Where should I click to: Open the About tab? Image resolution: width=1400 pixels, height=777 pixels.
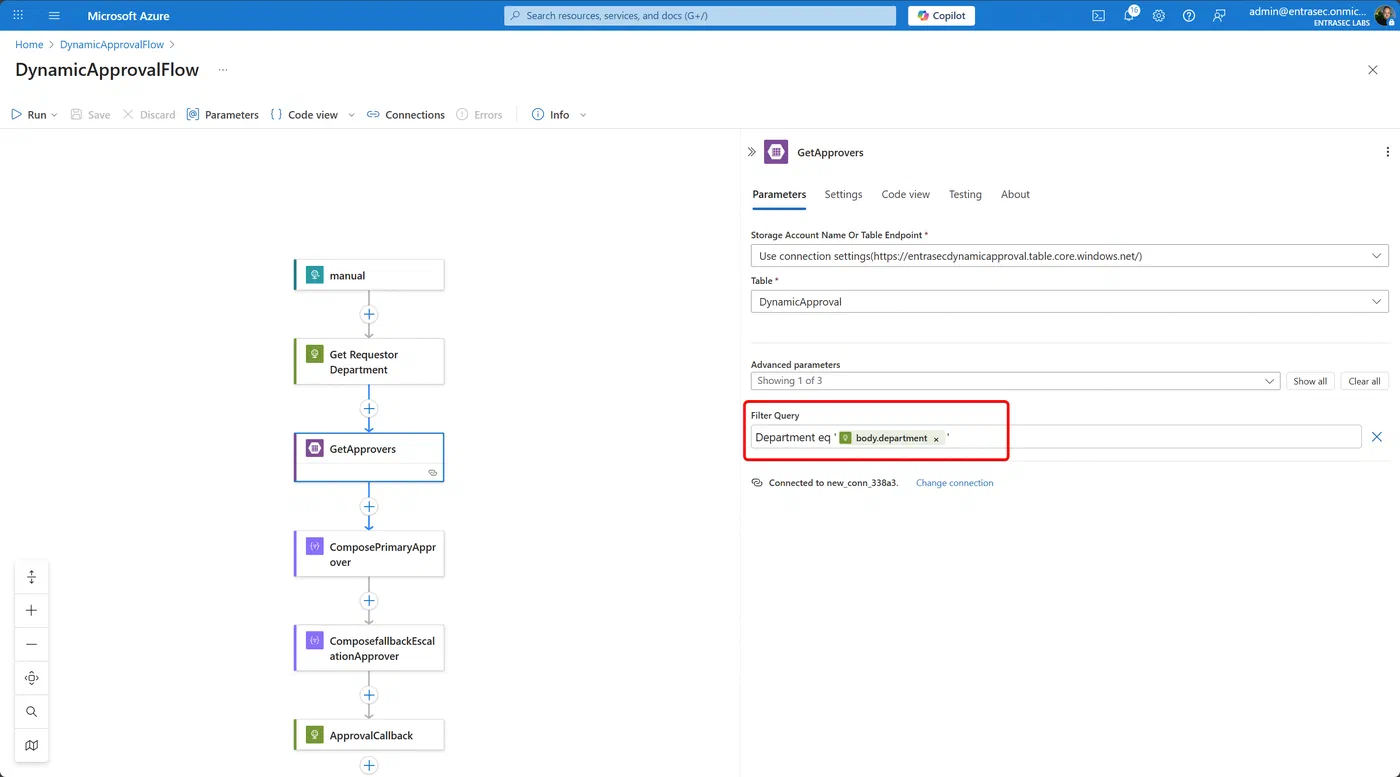coord(1015,194)
